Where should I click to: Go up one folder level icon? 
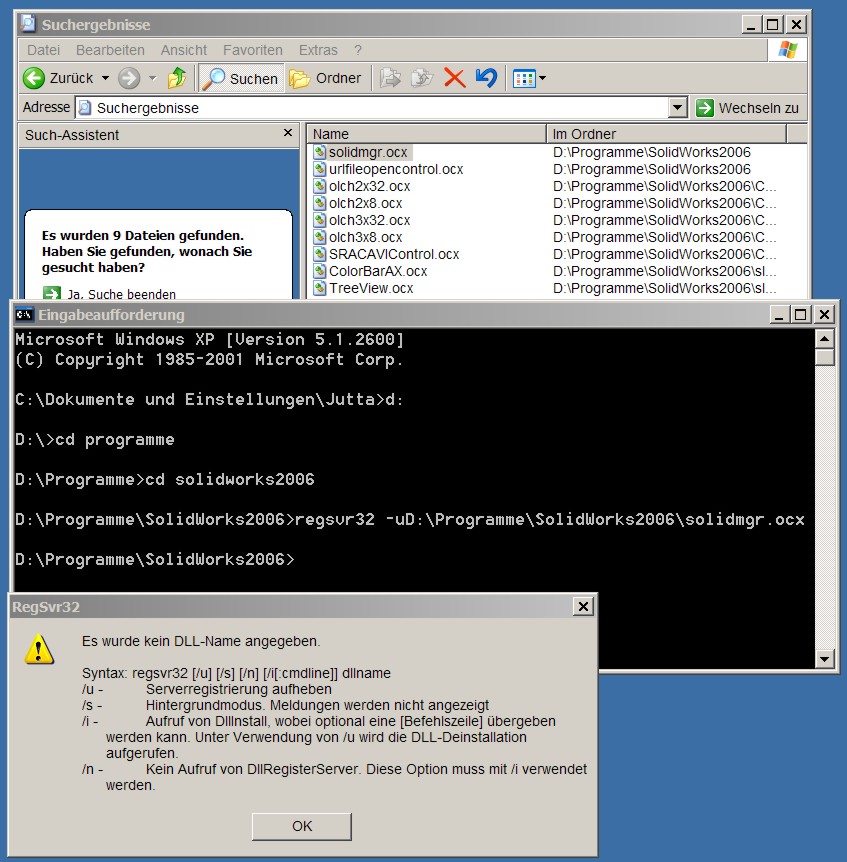click(x=177, y=78)
